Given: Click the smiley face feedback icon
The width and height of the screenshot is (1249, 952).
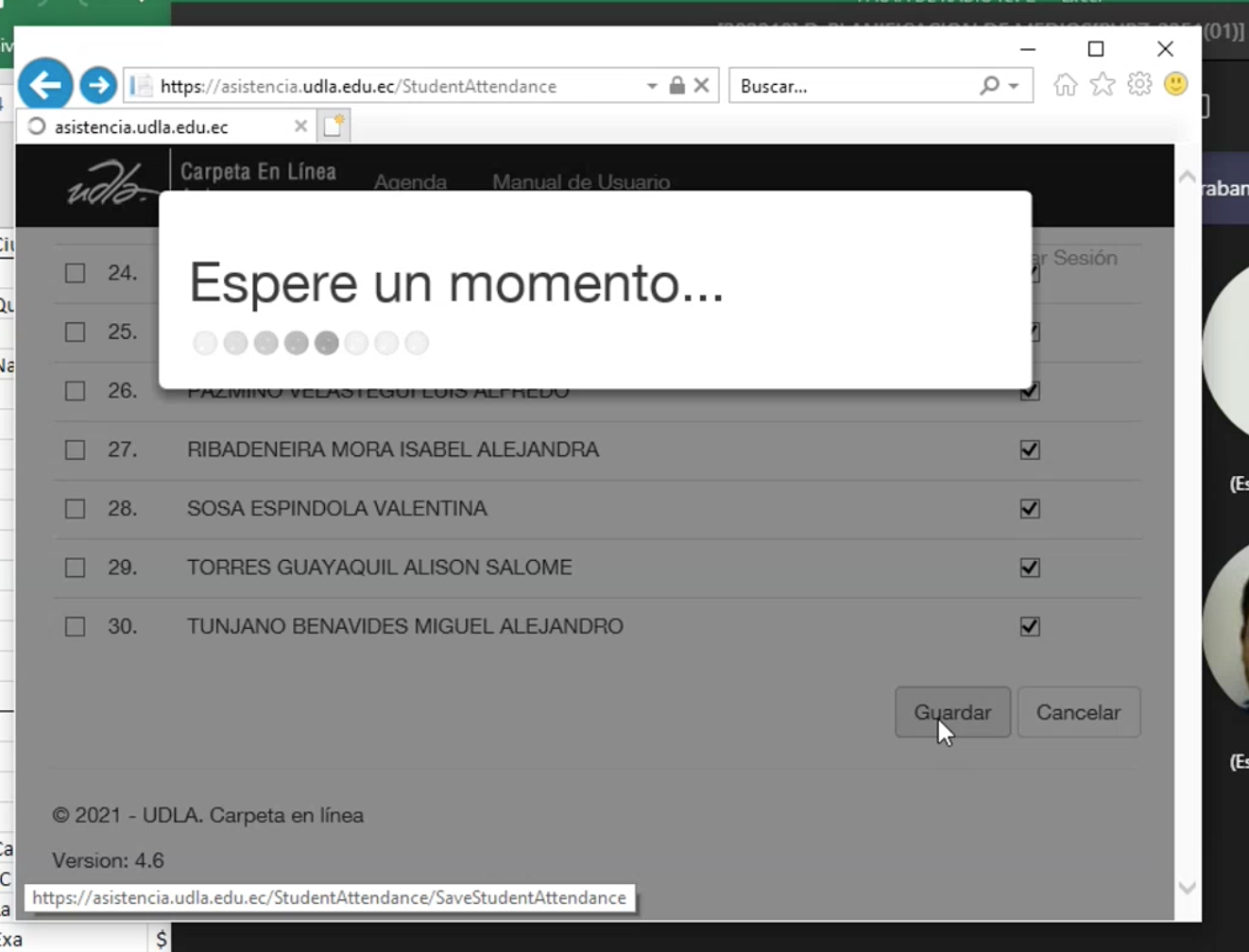Looking at the screenshot, I should (x=1175, y=85).
